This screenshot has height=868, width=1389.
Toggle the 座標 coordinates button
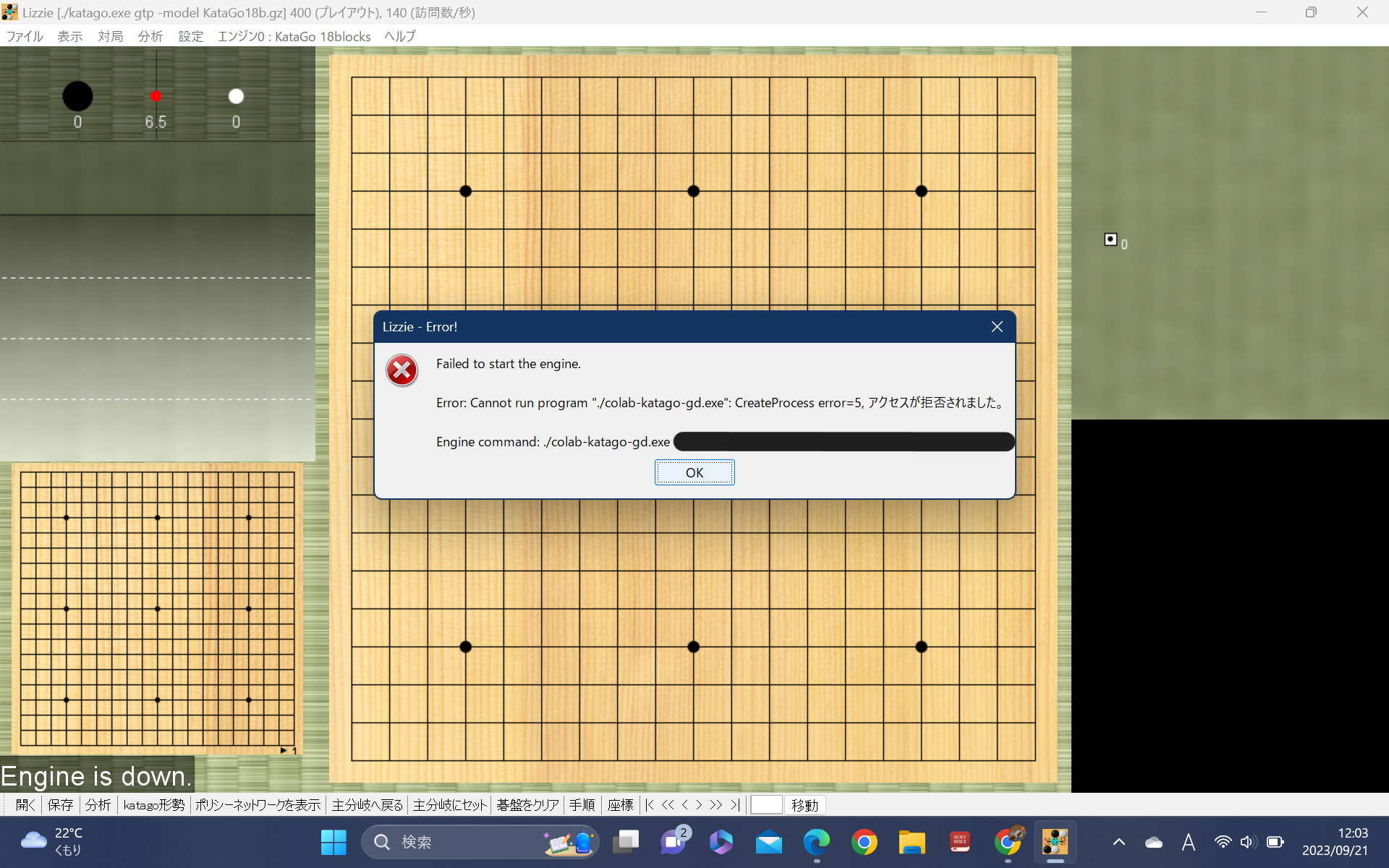(x=621, y=805)
